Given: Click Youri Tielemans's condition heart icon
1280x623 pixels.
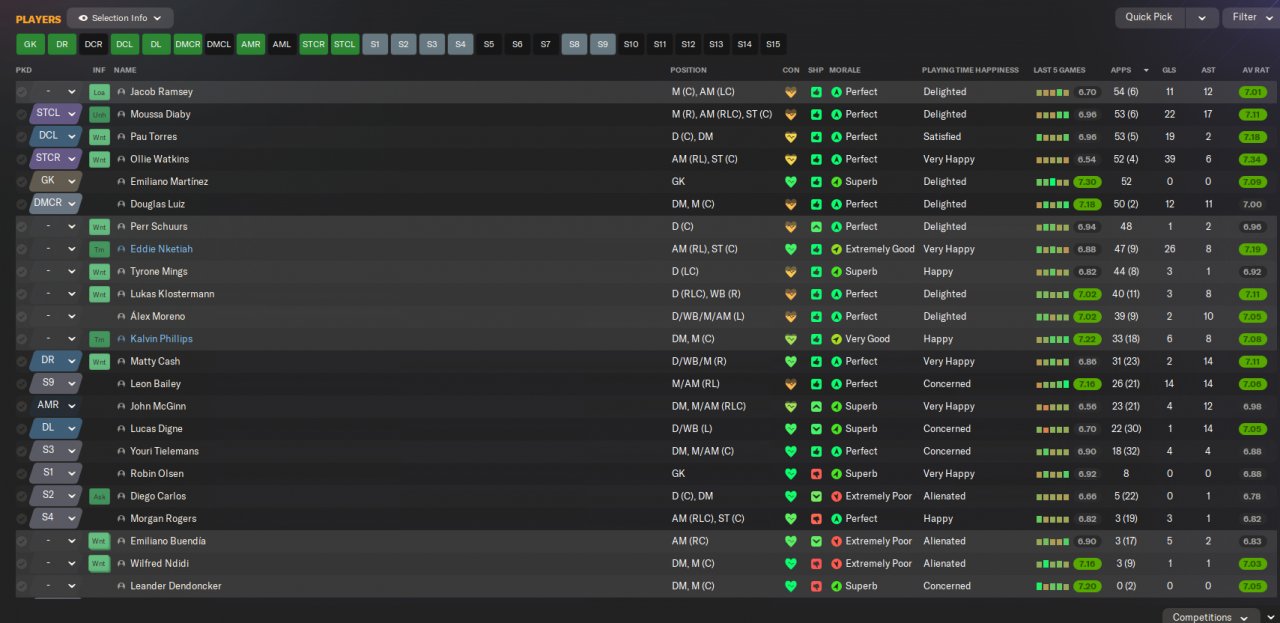Looking at the screenshot, I should coord(791,451).
